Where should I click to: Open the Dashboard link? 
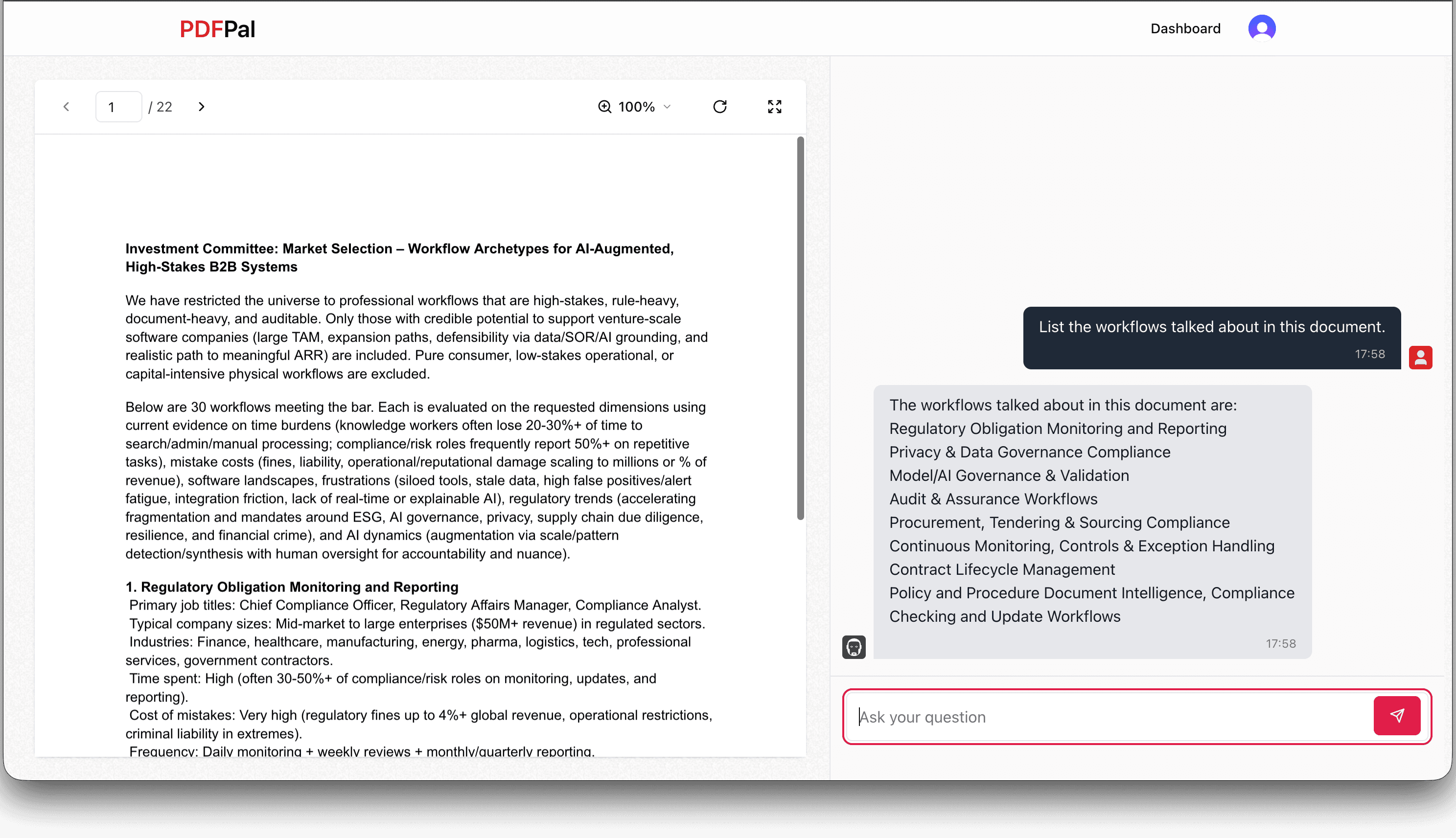pos(1185,28)
